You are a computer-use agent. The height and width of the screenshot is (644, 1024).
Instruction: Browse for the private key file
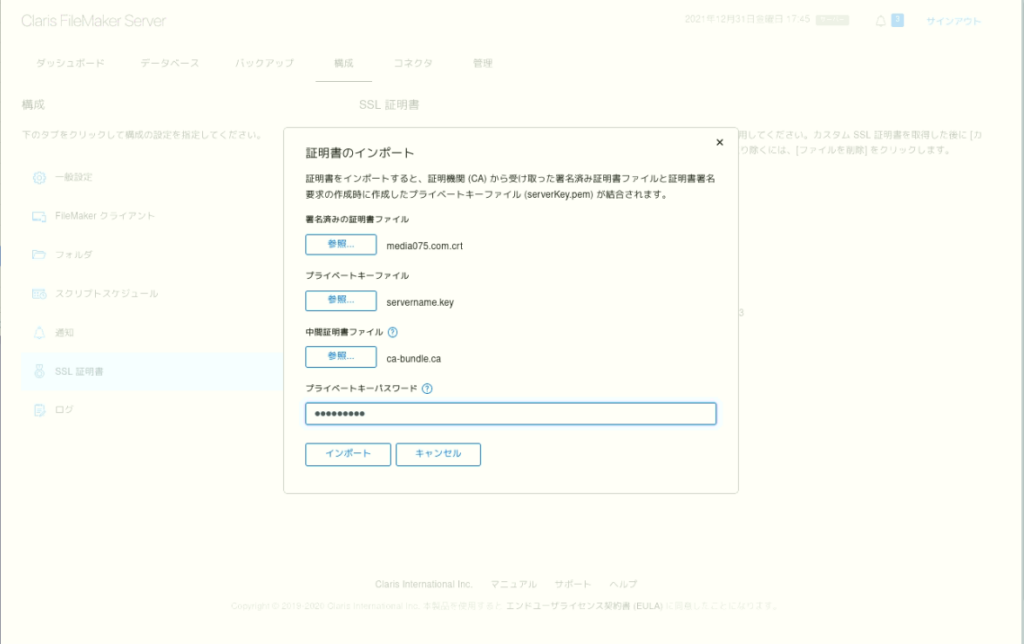tap(341, 300)
